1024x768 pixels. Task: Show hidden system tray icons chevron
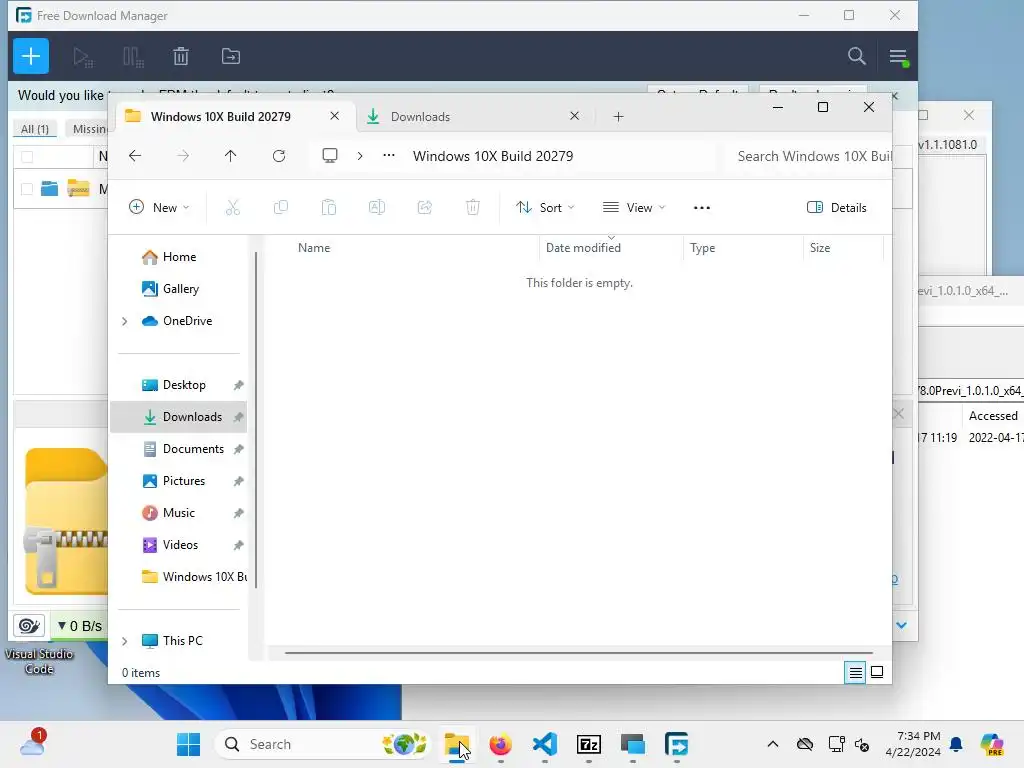coord(773,744)
